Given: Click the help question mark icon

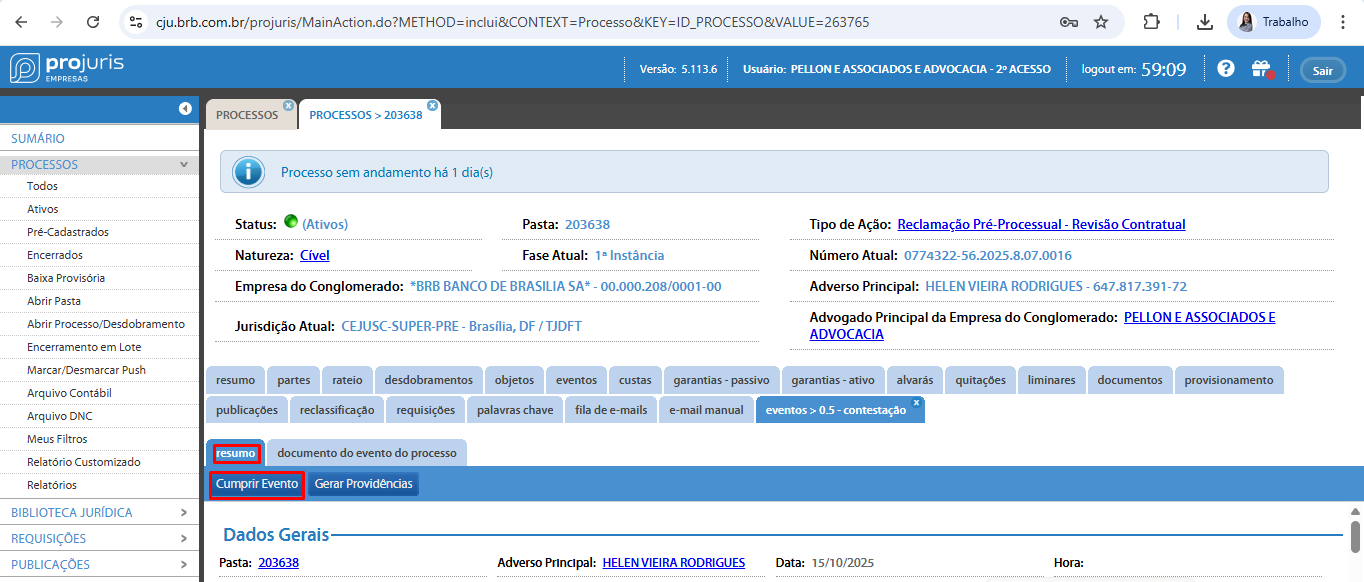Looking at the screenshot, I should [x=1226, y=69].
